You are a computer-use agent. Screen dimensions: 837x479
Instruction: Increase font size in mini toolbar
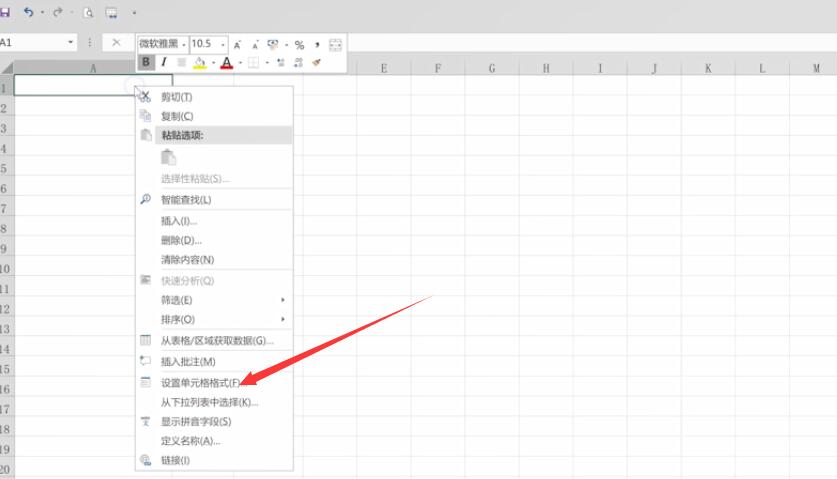pos(238,45)
